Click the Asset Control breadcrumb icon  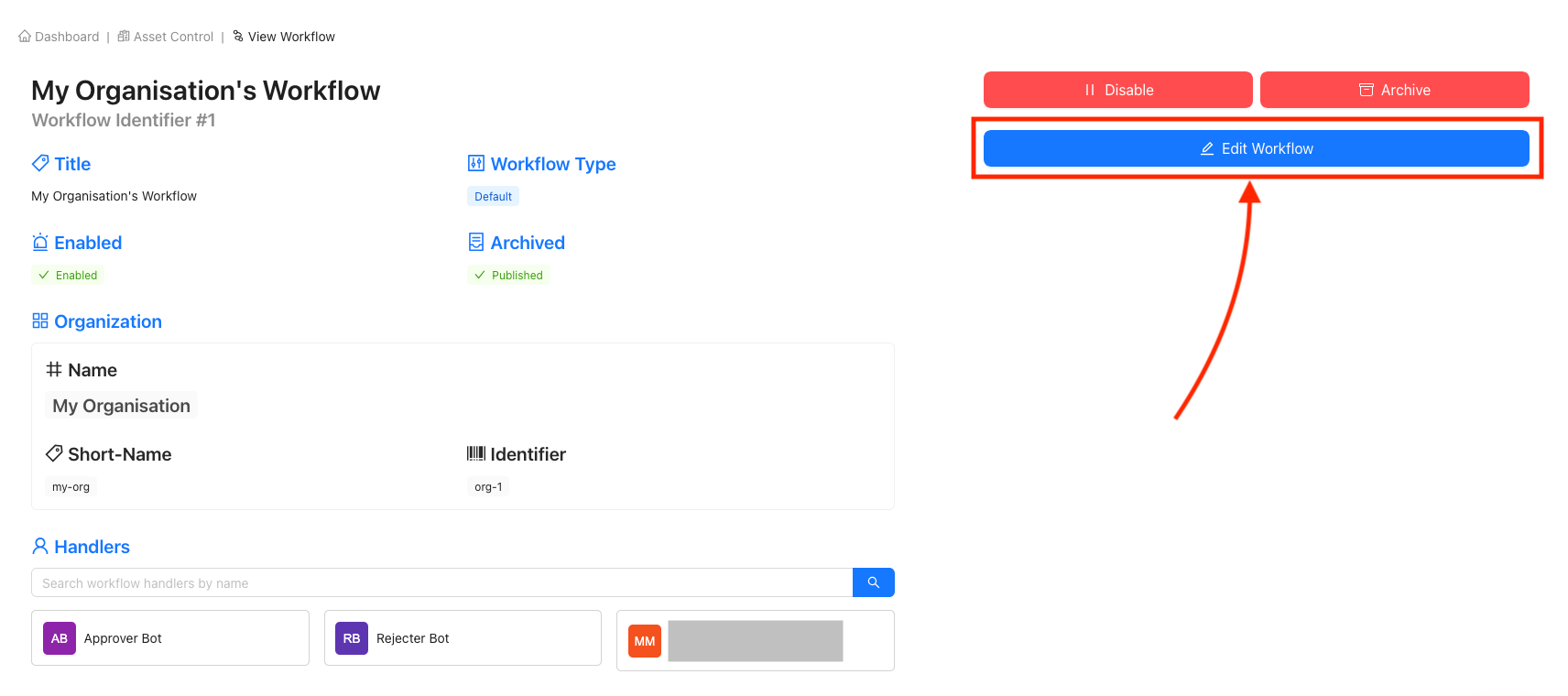point(124,37)
